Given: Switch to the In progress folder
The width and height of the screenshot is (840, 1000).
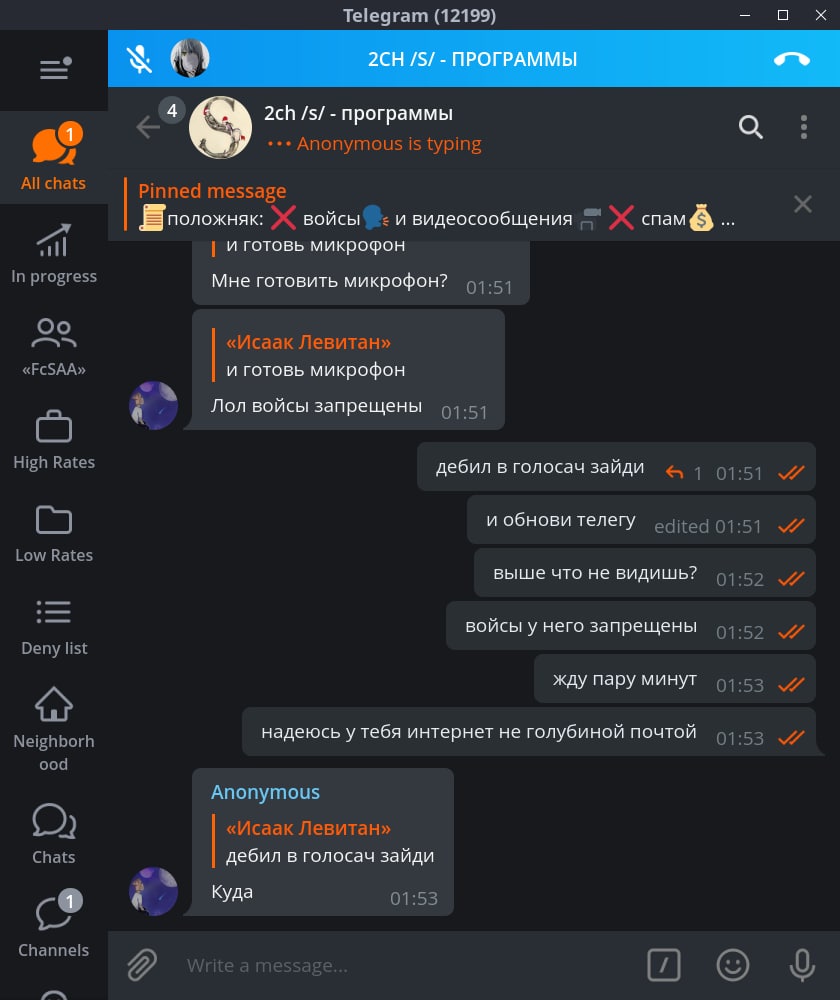Looking at the screenshot, I should [x=54, y=253].
